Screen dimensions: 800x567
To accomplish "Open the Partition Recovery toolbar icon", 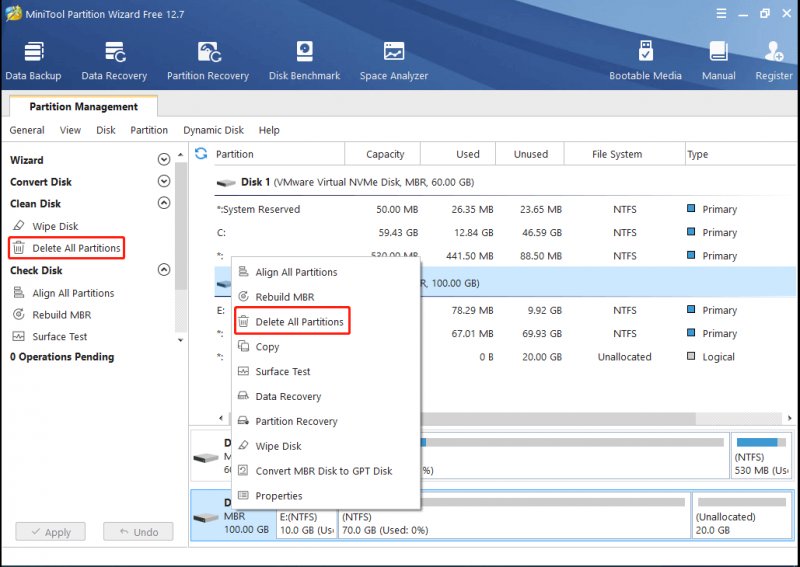I will point(208,61).
